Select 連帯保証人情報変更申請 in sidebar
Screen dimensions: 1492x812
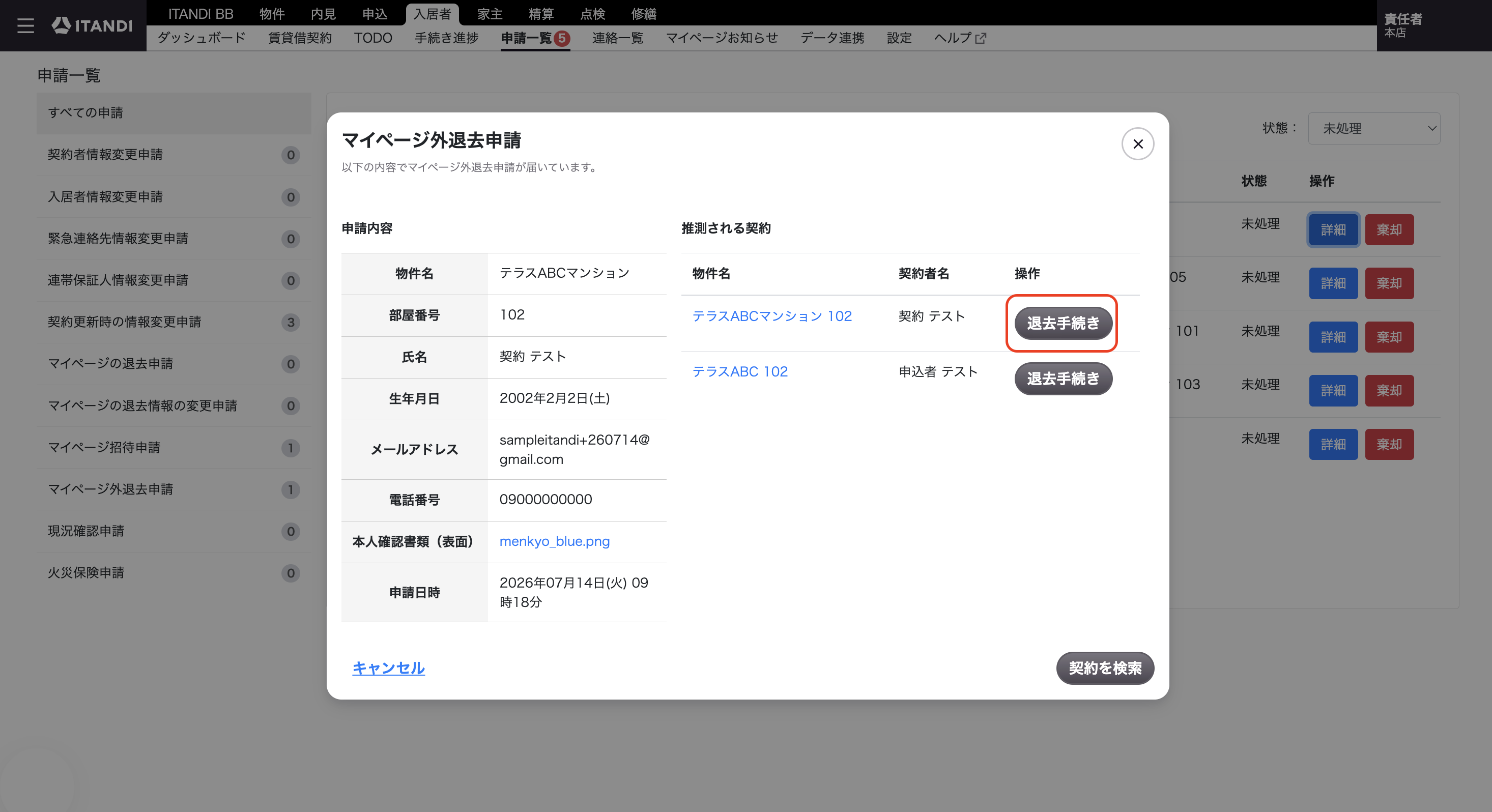click(x=174, y=280)
